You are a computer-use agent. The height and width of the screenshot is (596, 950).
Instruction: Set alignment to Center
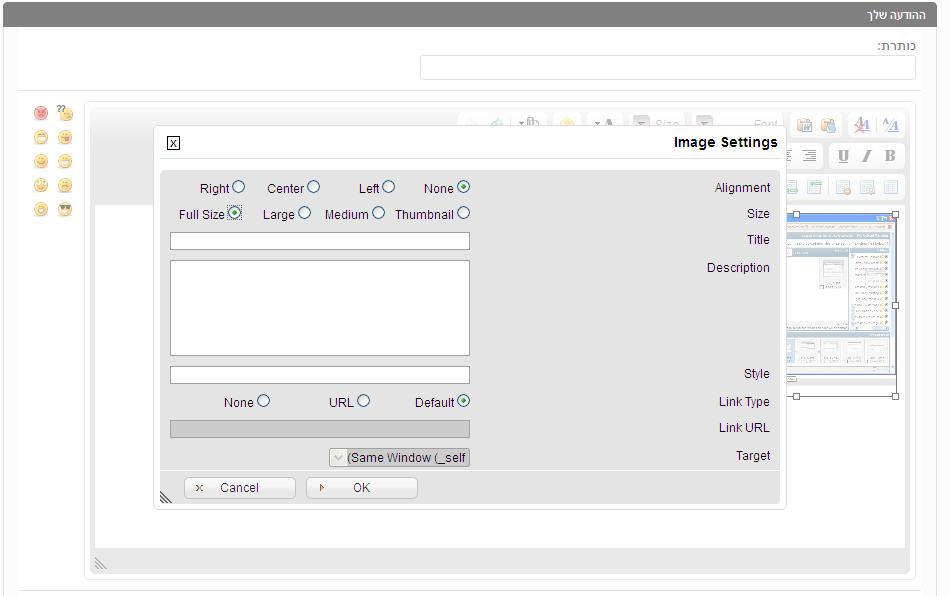313,187
